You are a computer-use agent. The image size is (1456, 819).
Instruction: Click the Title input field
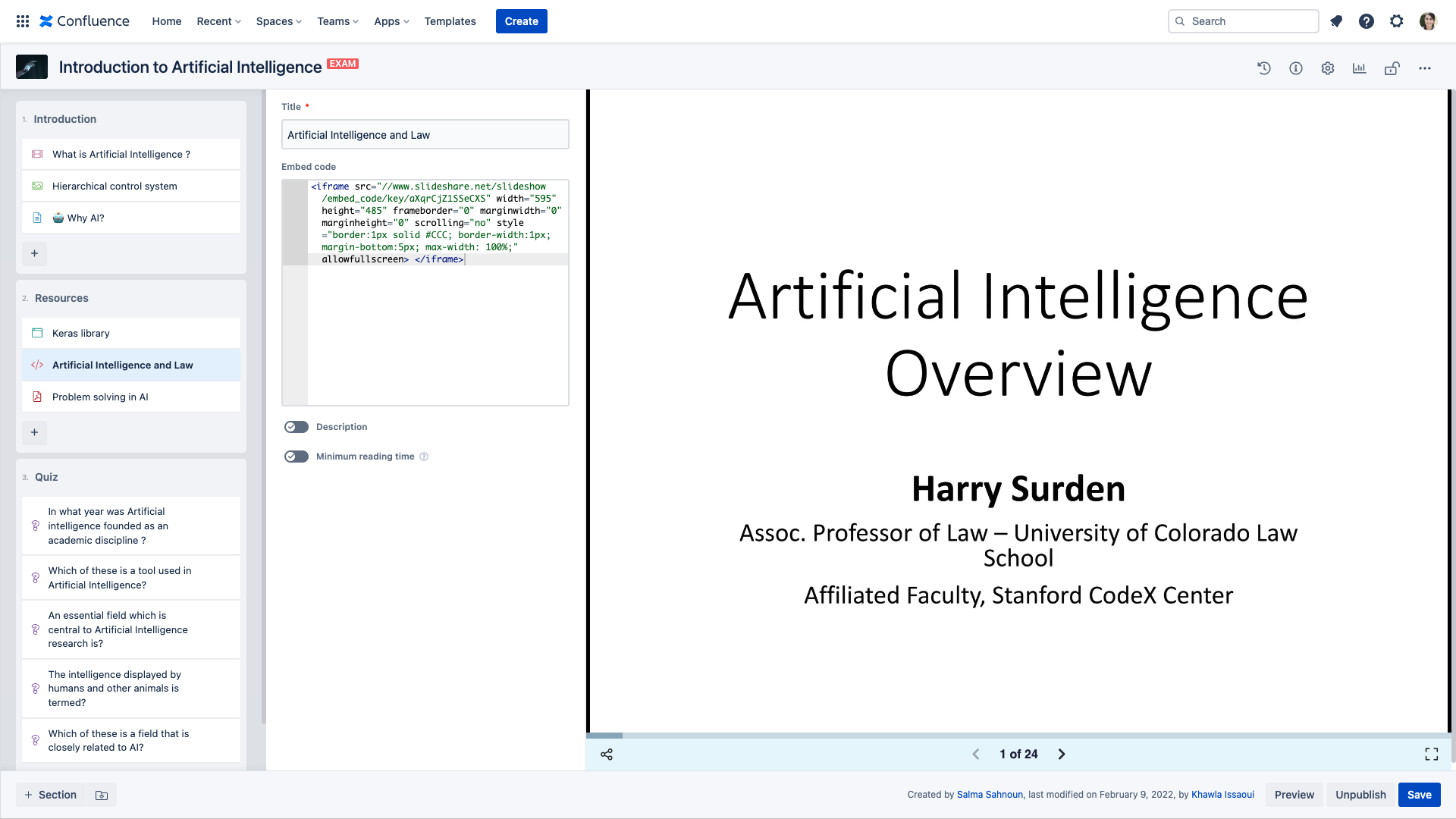(x=425, y=135)
